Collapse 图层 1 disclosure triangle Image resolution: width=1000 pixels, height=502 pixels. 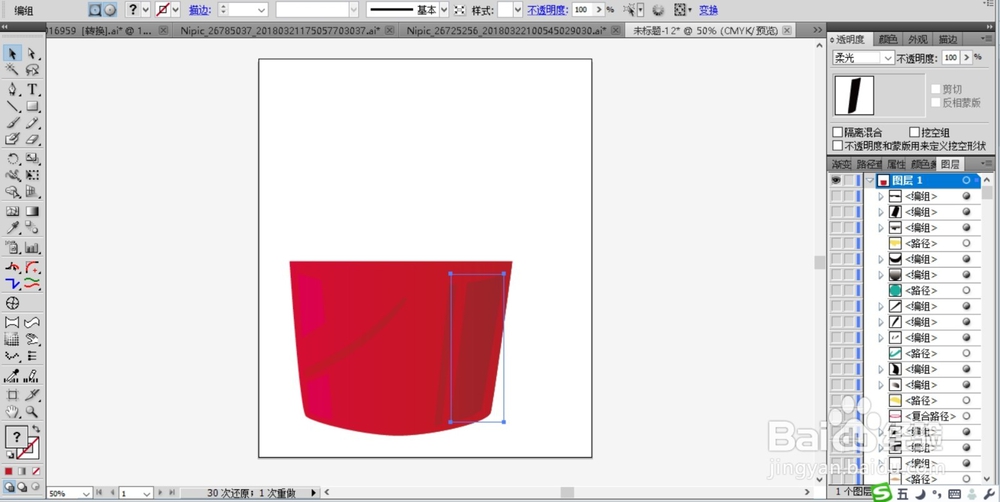pyautogui.click(x=870, y=181)
